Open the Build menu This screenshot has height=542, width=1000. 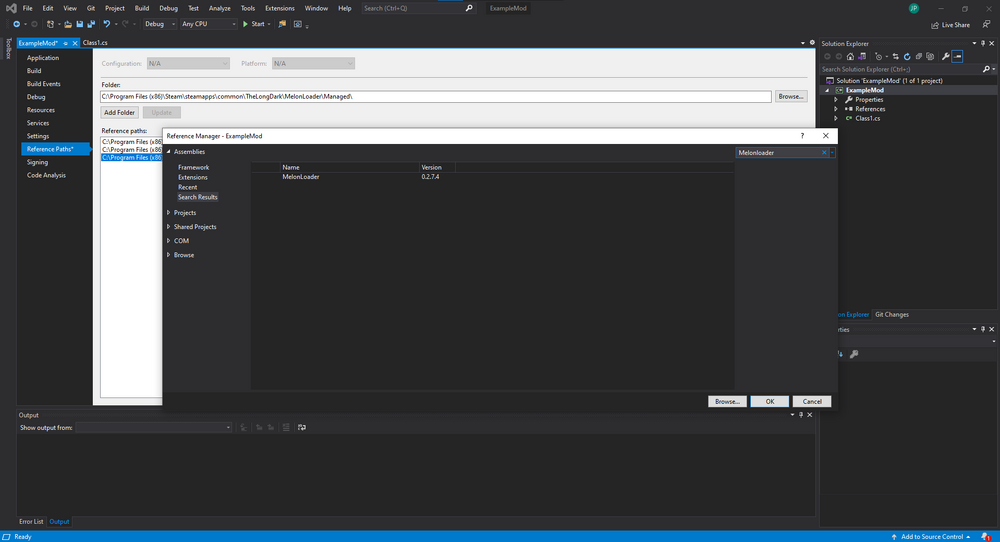tap(142, 8)
